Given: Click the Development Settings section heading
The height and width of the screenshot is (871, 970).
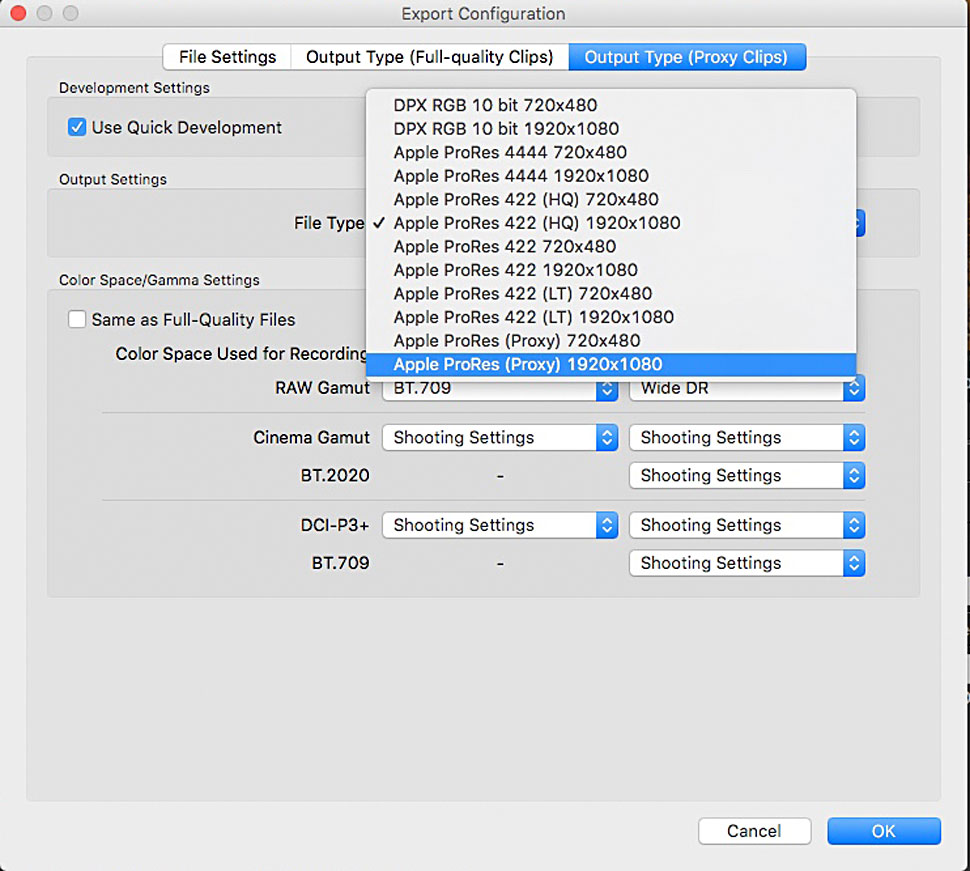Looking at the screenshot, I should coord(134,88).
